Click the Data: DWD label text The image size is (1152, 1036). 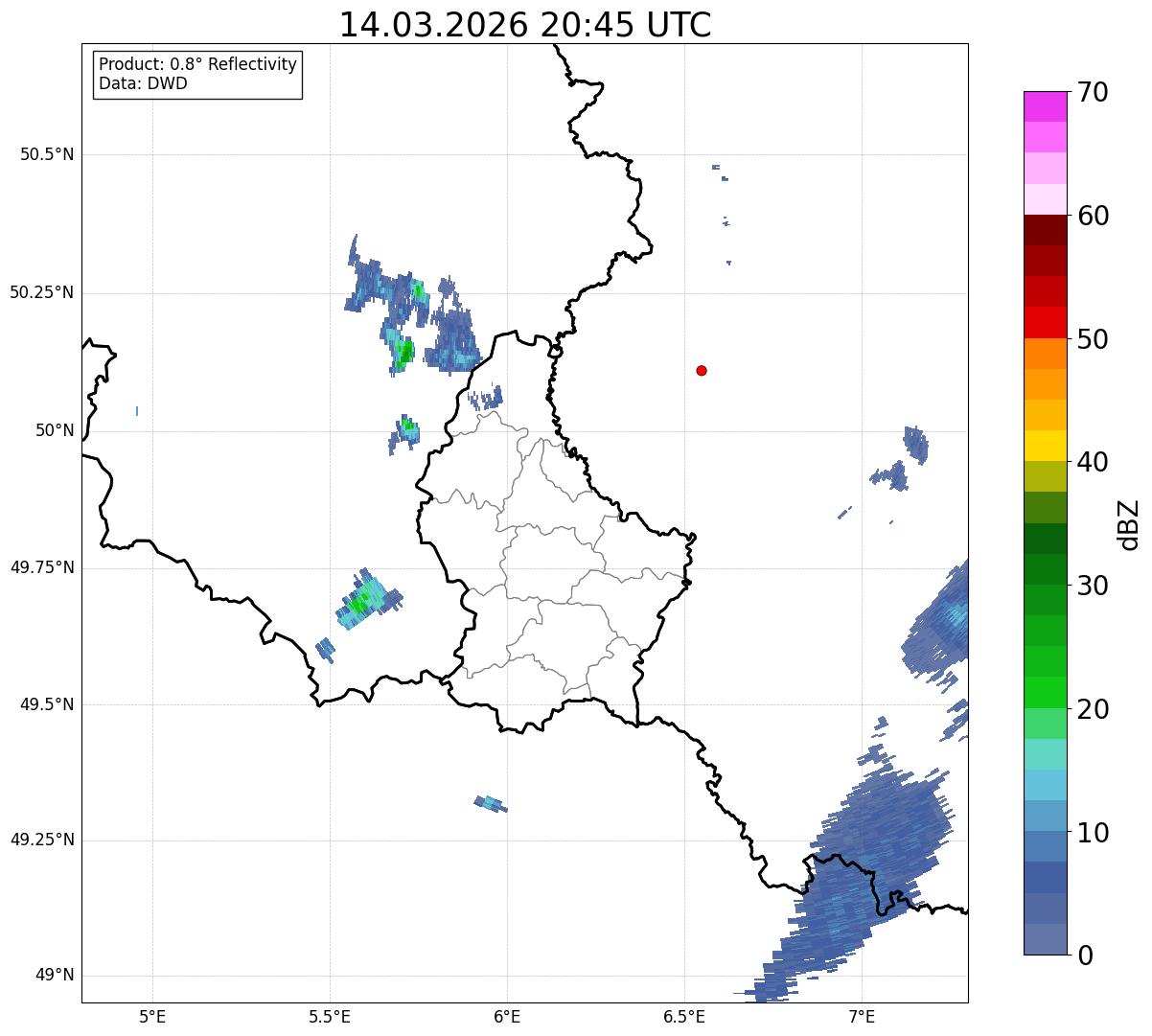click(x=143, y=83)
